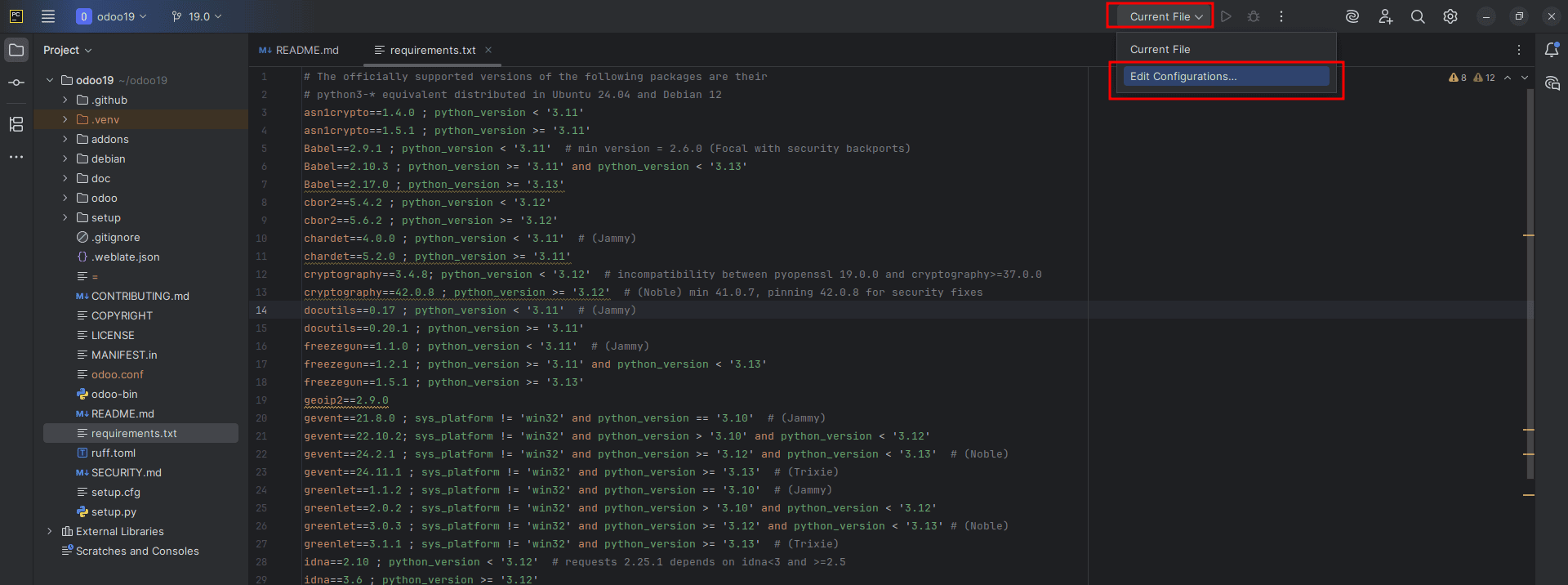Click the top warning stripe mark in error stripe

point(1529,235)
